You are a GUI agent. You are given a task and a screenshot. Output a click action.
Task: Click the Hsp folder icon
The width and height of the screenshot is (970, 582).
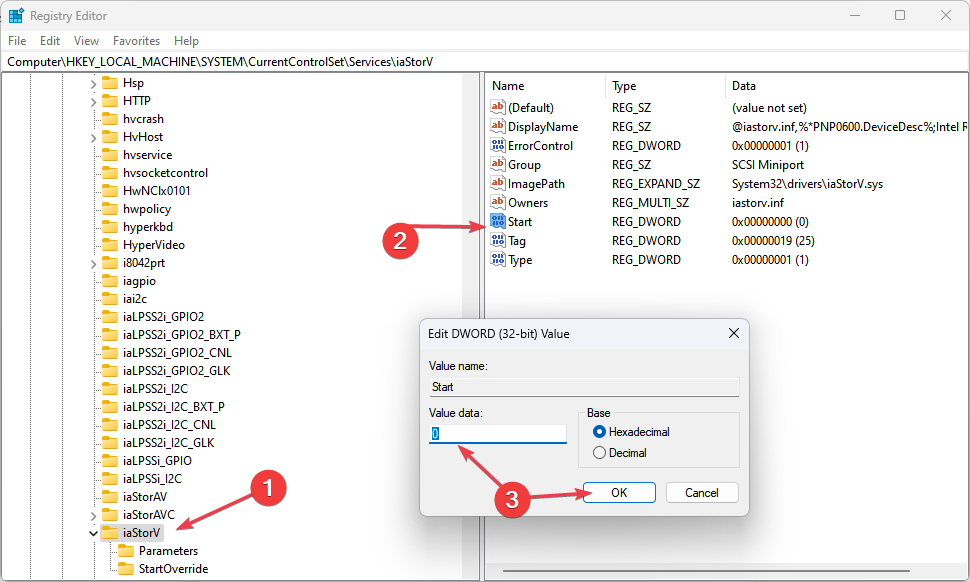point(109,83)
